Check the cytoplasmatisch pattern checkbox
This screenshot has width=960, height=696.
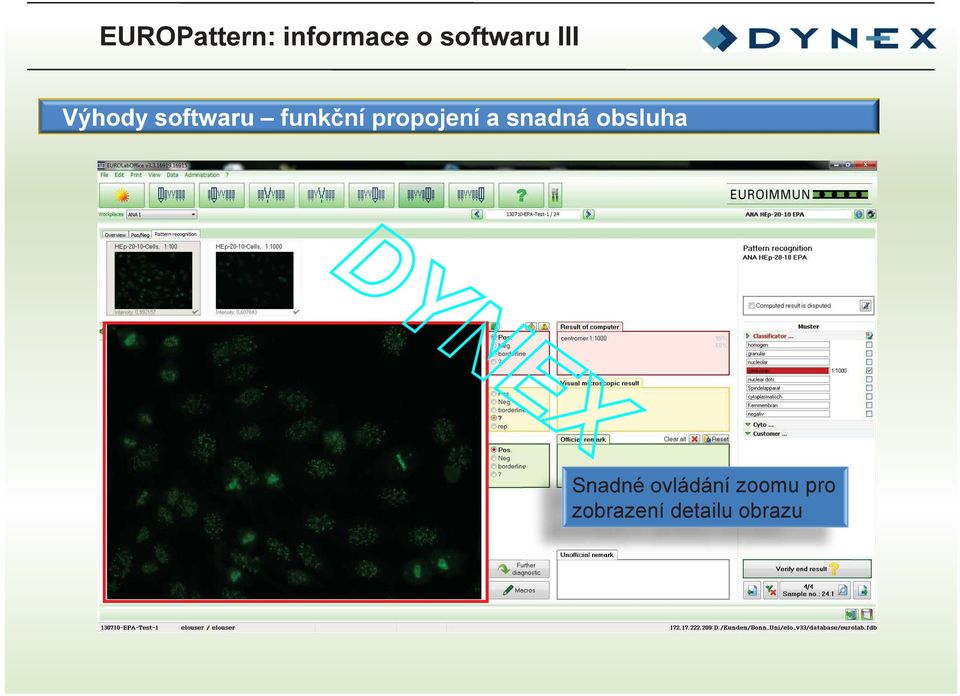[x=869, y=397]
